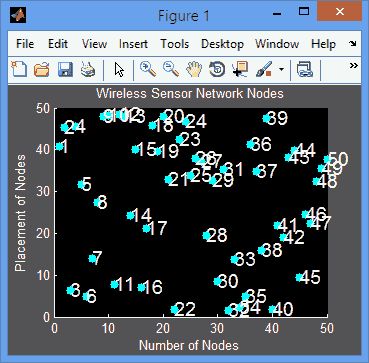Select node marker labeled 30
The image size is (369, 363).
click(218, 281)
